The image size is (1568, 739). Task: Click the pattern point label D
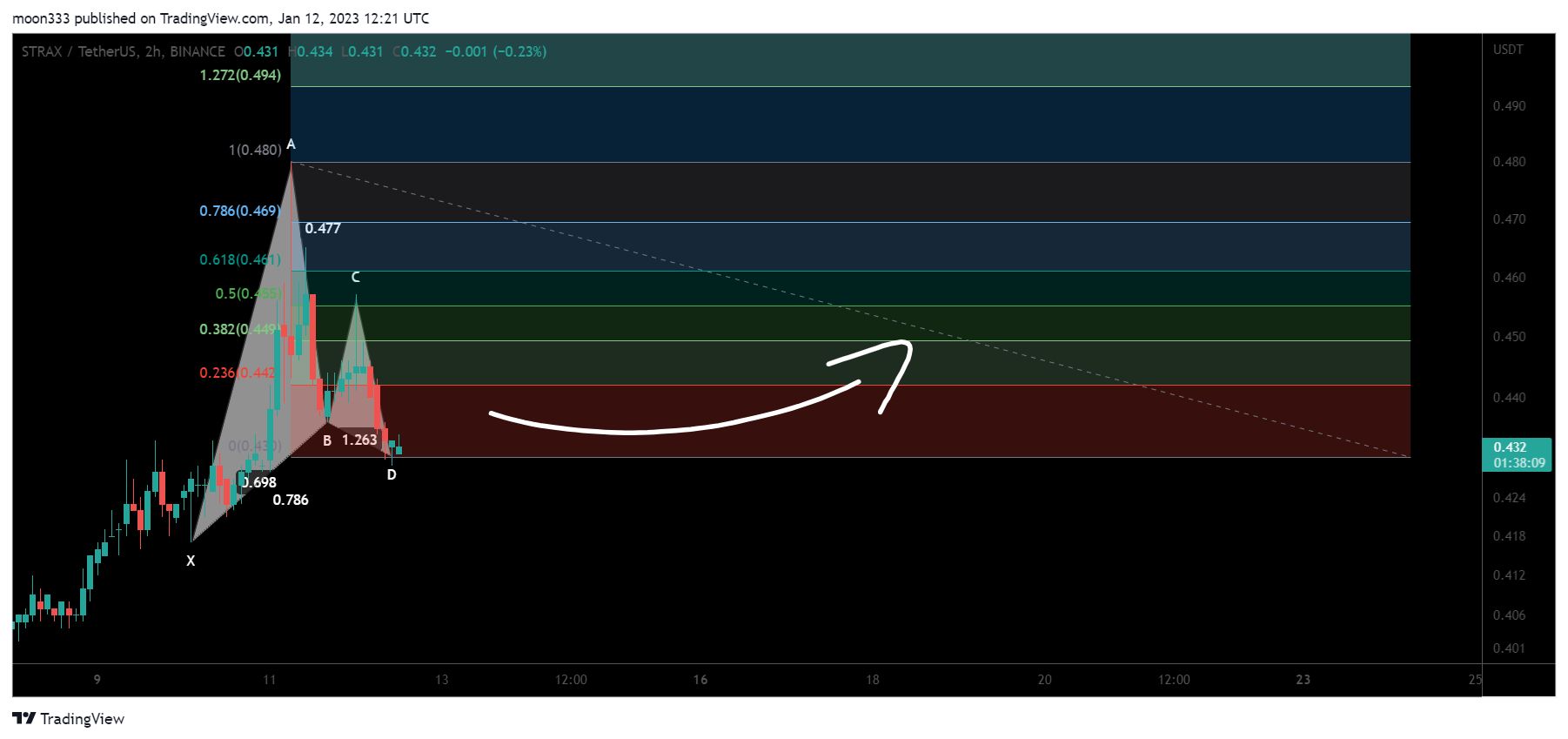tap(392, 474)
